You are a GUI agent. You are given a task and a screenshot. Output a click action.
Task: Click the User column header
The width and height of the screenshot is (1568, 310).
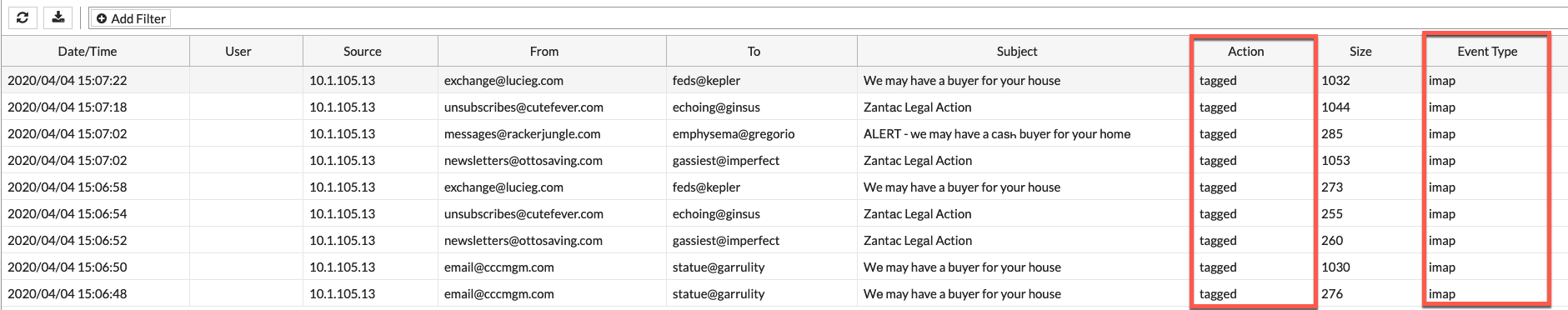(x=238, y=52)
